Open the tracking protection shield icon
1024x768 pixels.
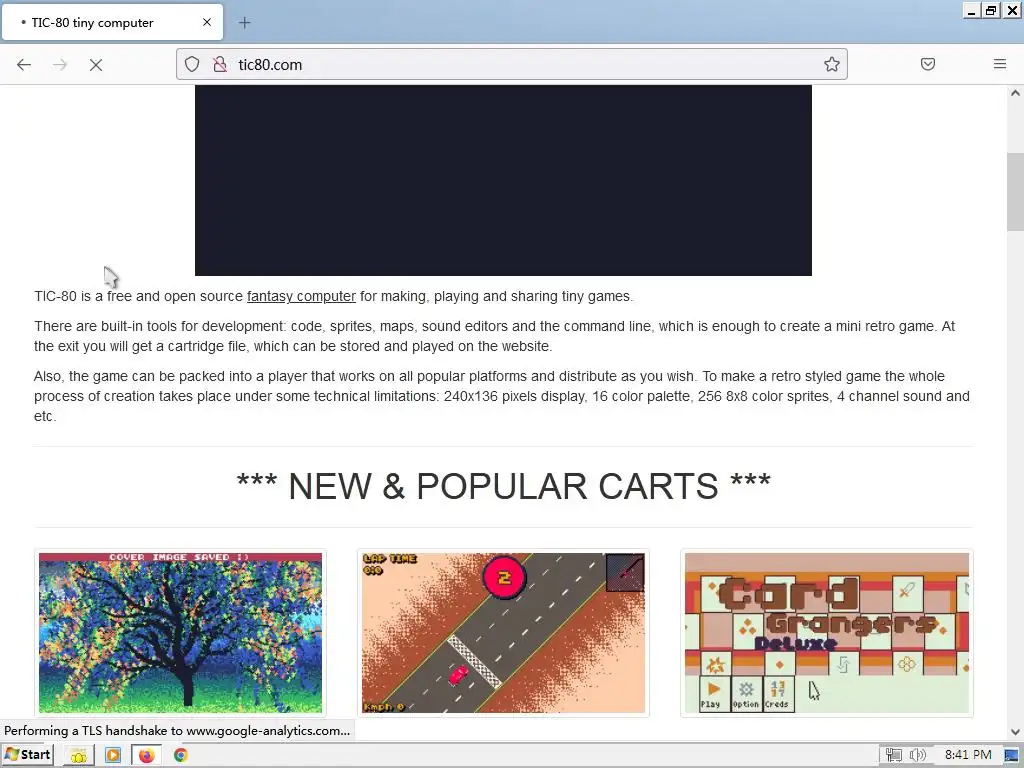[192, 64]
